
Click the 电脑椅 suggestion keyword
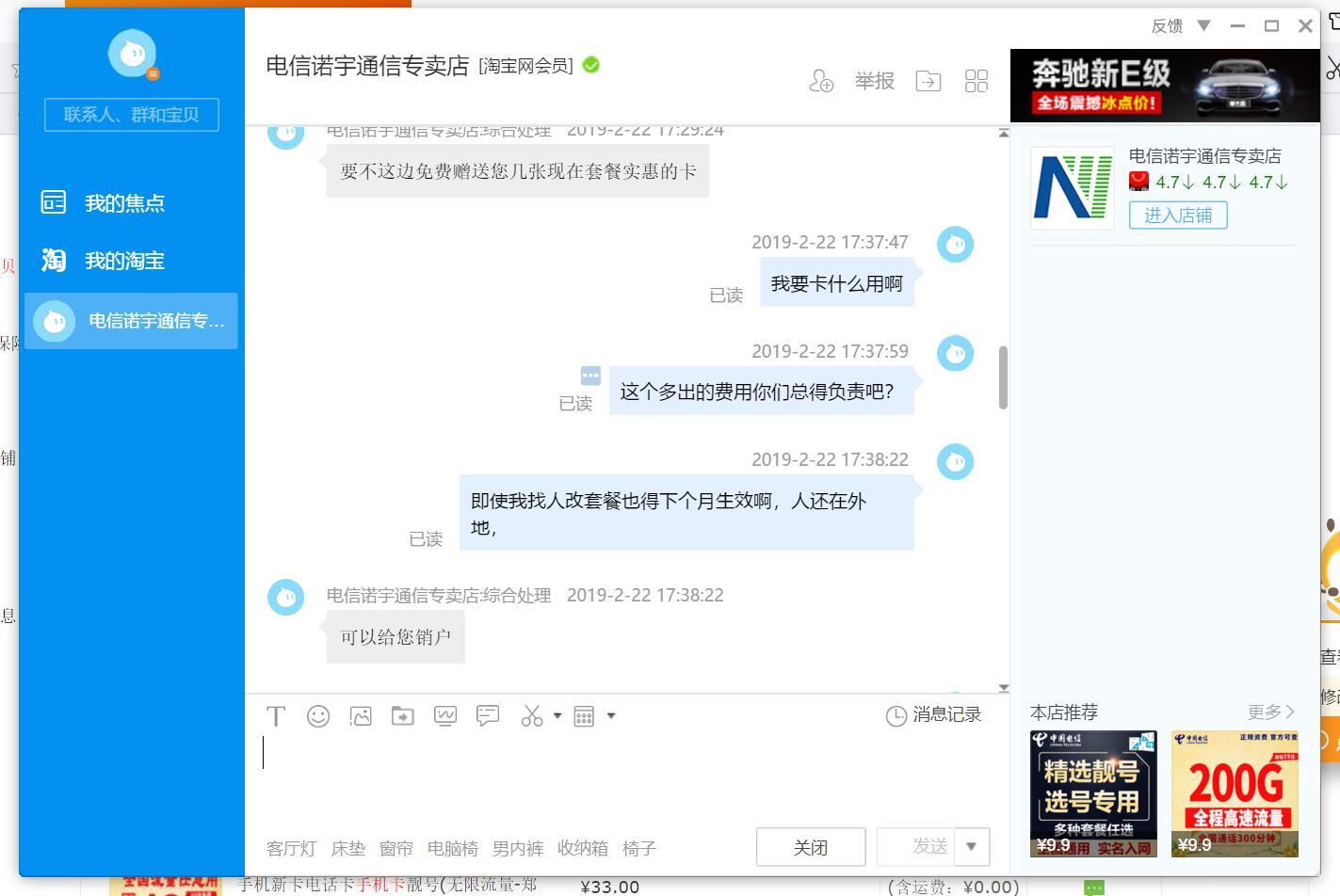pyautogui.click(x=453, y=849)
